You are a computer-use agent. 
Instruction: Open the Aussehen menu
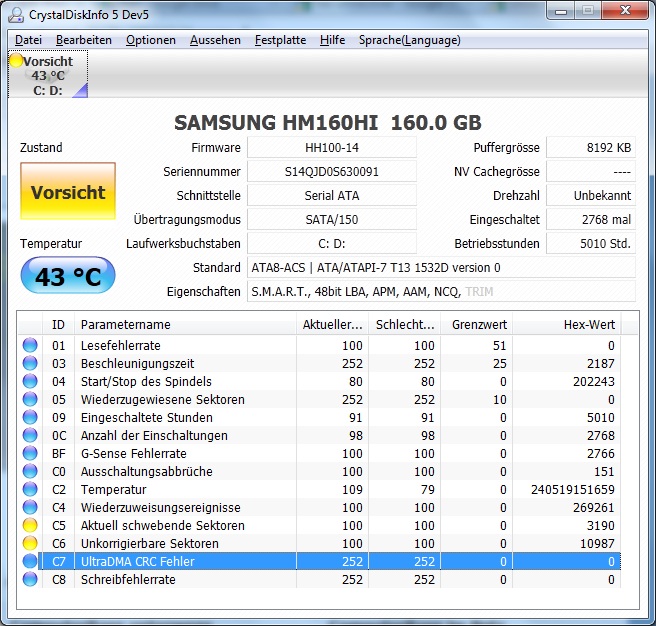(x=215, y=40)
